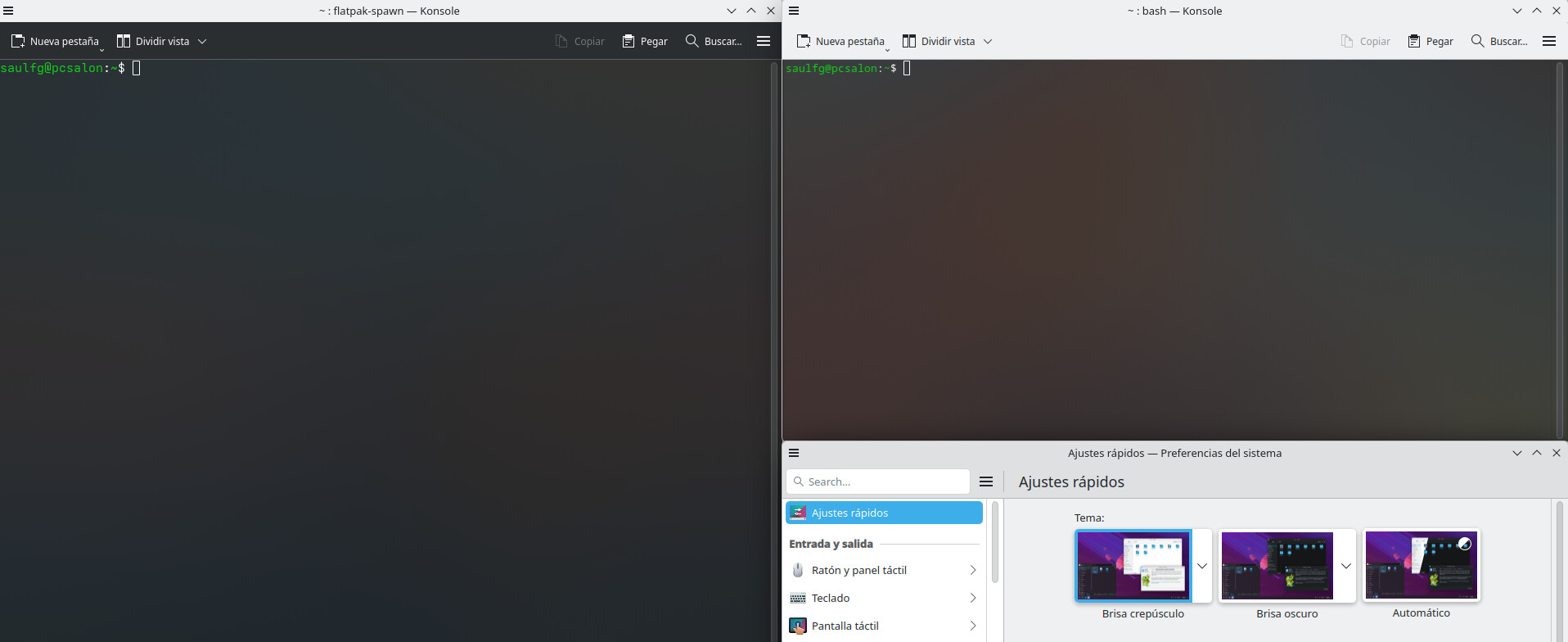Click Dividir vista in right Konsole window
Image resolution: width=1568 pixels, height=642 pixels.
(939, 41)
